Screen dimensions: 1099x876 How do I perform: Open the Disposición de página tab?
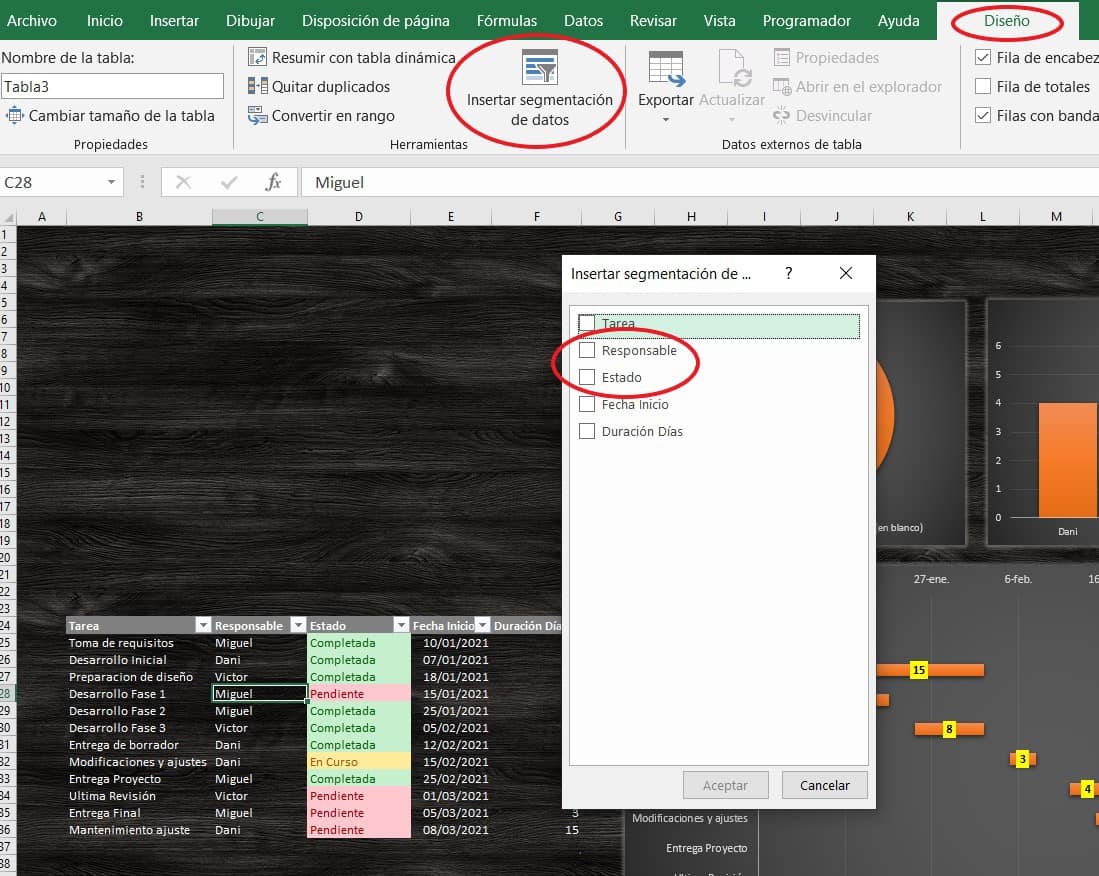(x=376, y=20)
